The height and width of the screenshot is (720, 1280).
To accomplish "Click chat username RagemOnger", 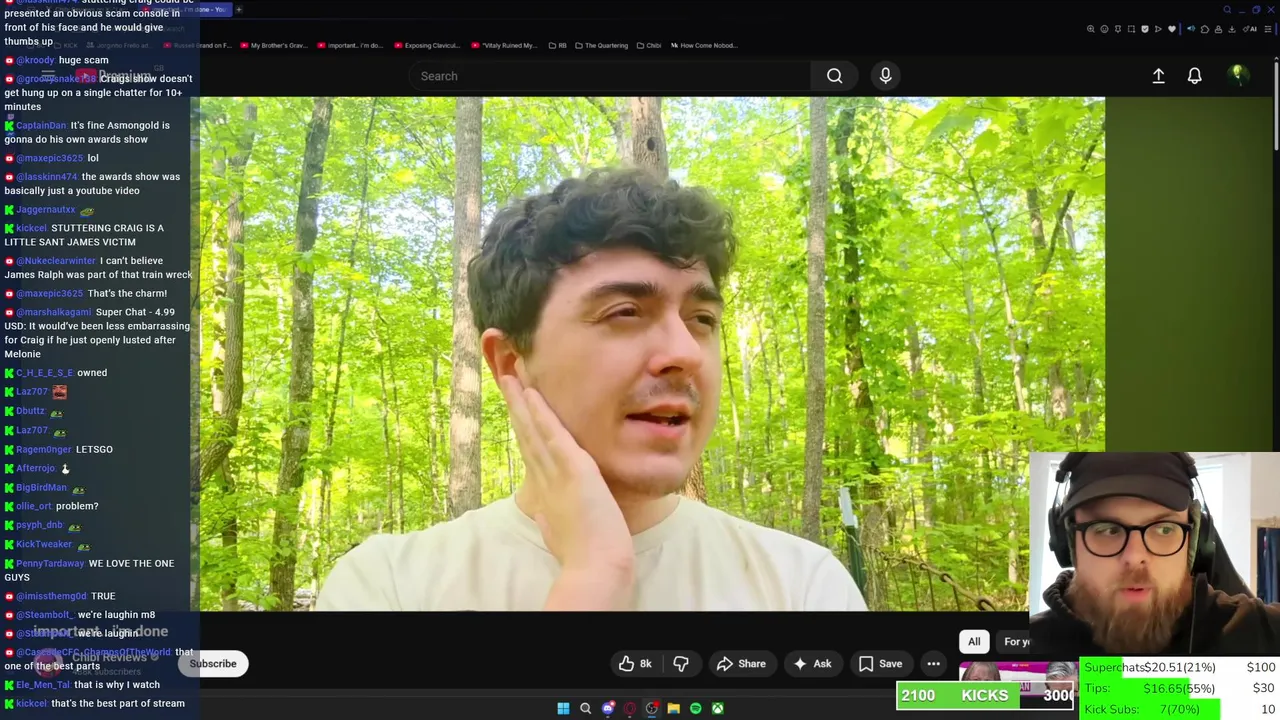I will point(44,450).
